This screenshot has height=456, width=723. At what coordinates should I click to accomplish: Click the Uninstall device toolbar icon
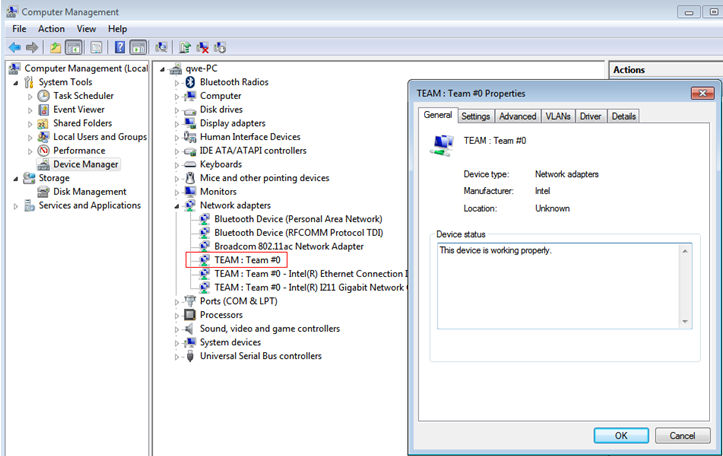[x=203, y=47]
